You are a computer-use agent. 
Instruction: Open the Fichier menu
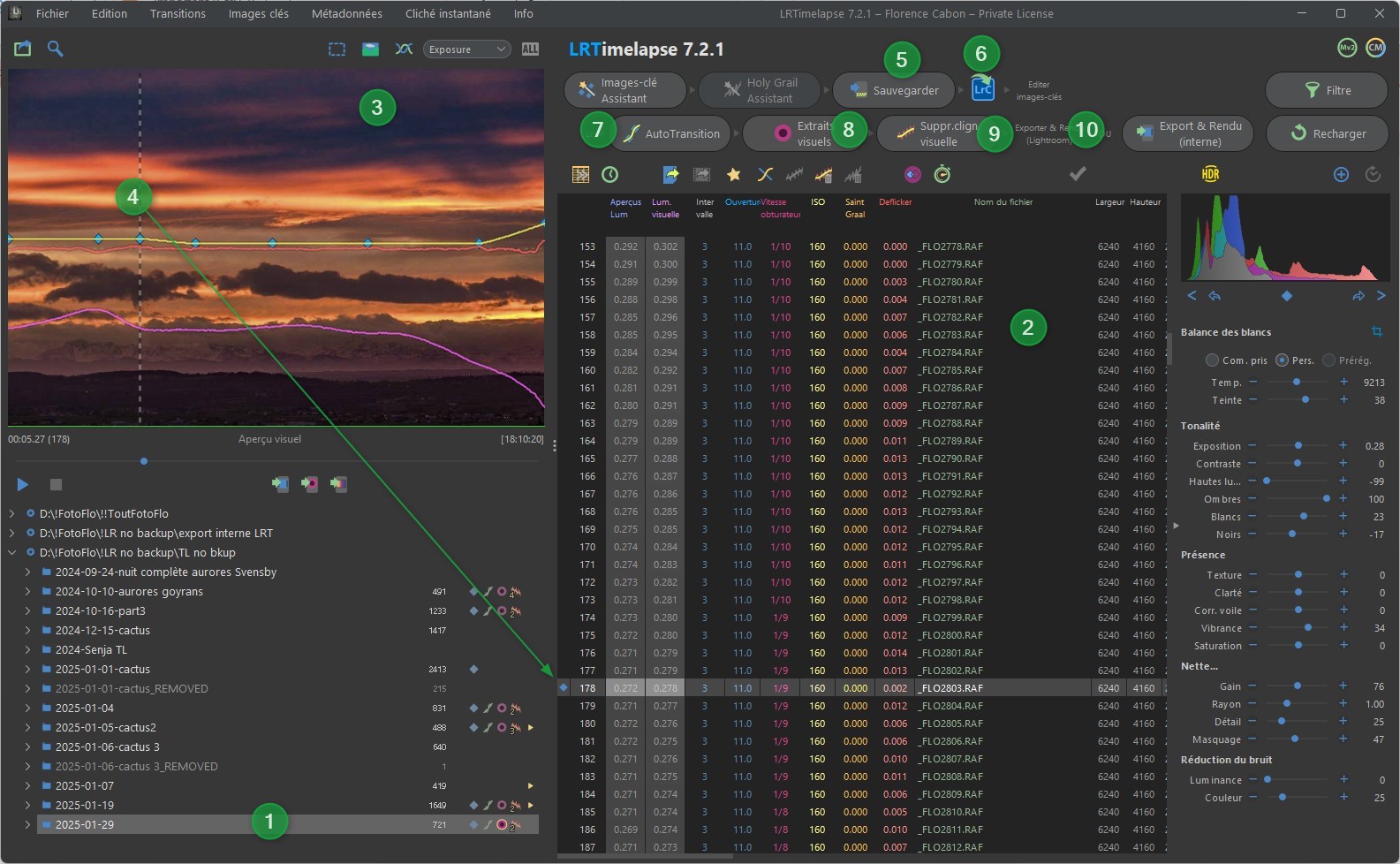pos(52,13)
